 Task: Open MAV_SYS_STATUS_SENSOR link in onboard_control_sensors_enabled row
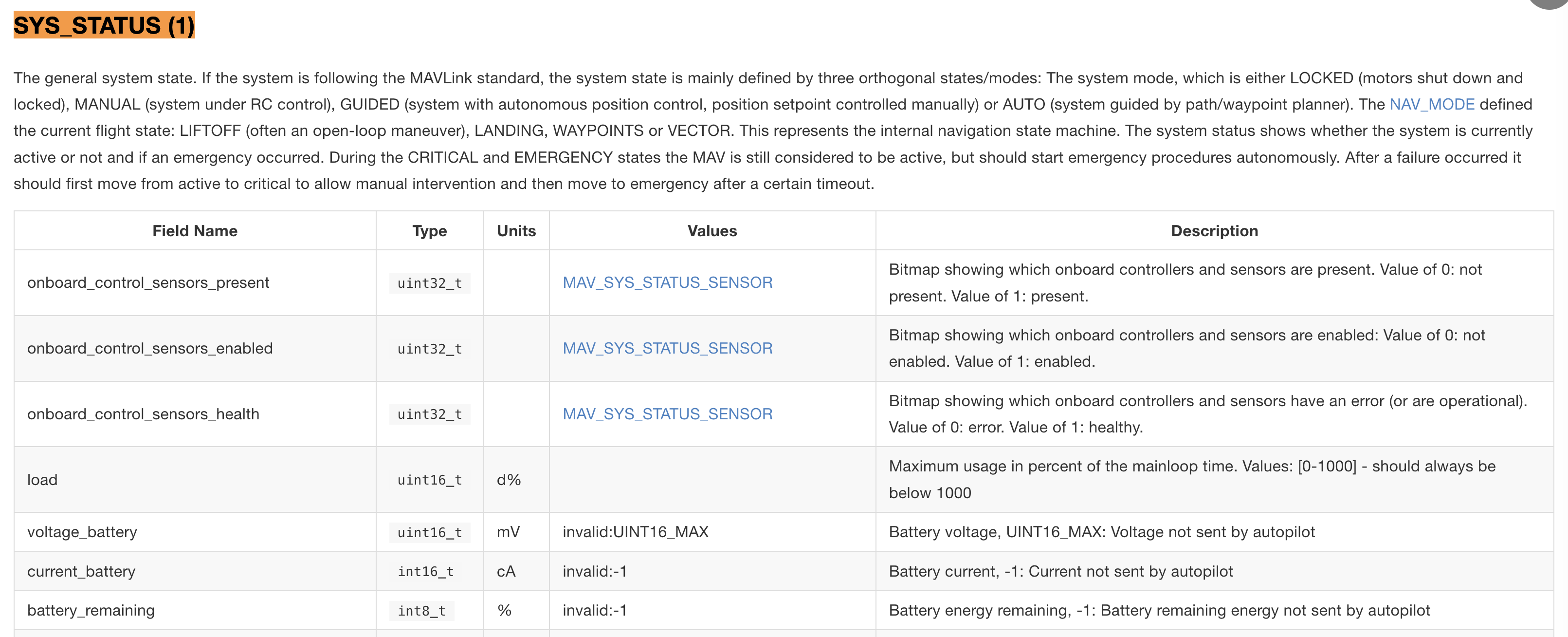pyautogui.click(x=667, y=348)
